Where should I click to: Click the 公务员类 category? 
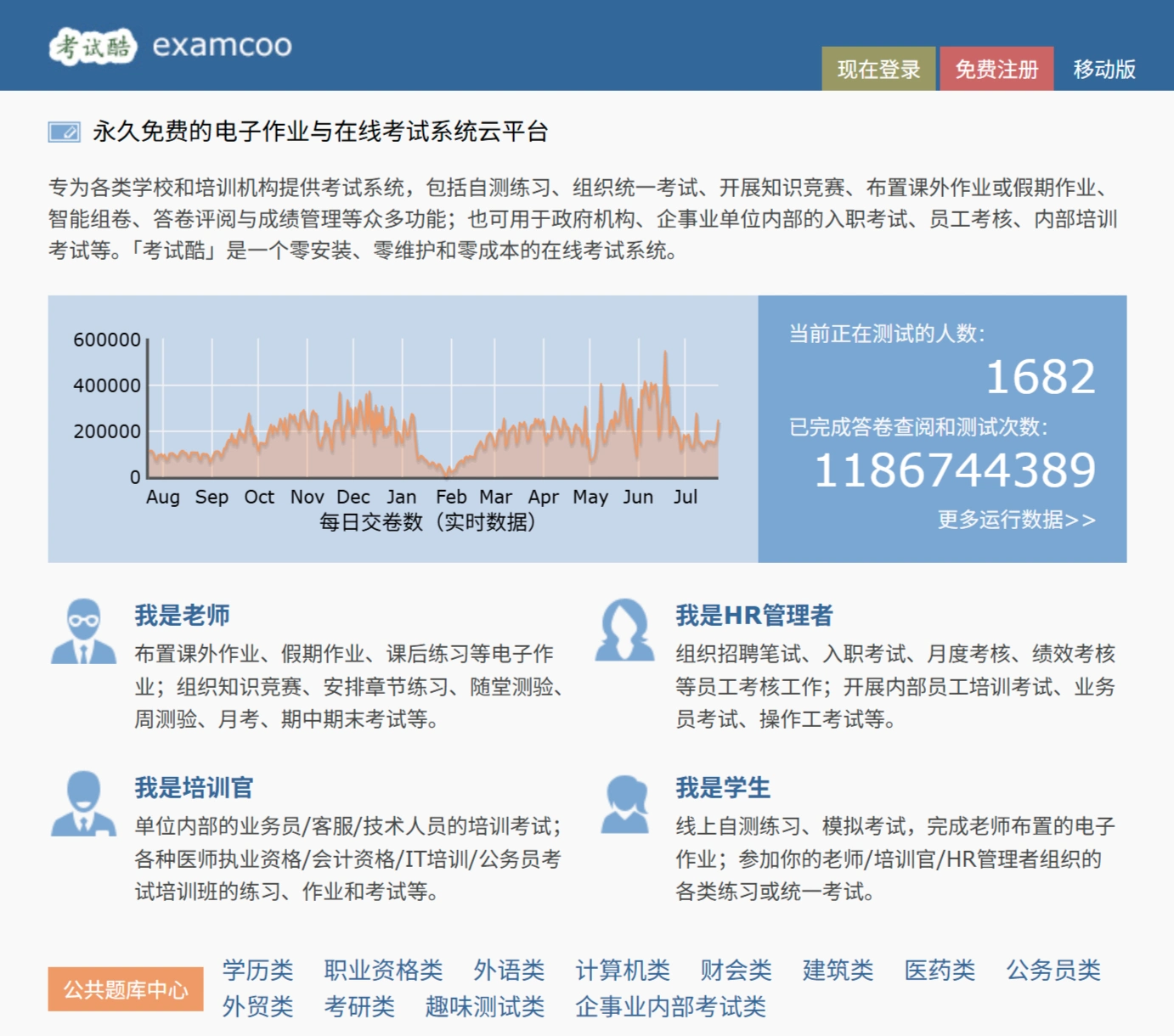pyautogui.click(x=1053, y=971)
